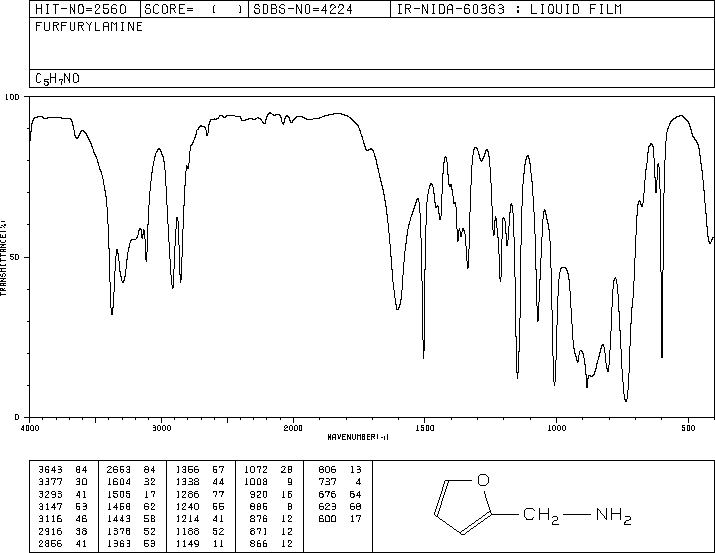Select peak entry 1008 in the table
This screenshot has height=553, width=715.
(256, 482)
